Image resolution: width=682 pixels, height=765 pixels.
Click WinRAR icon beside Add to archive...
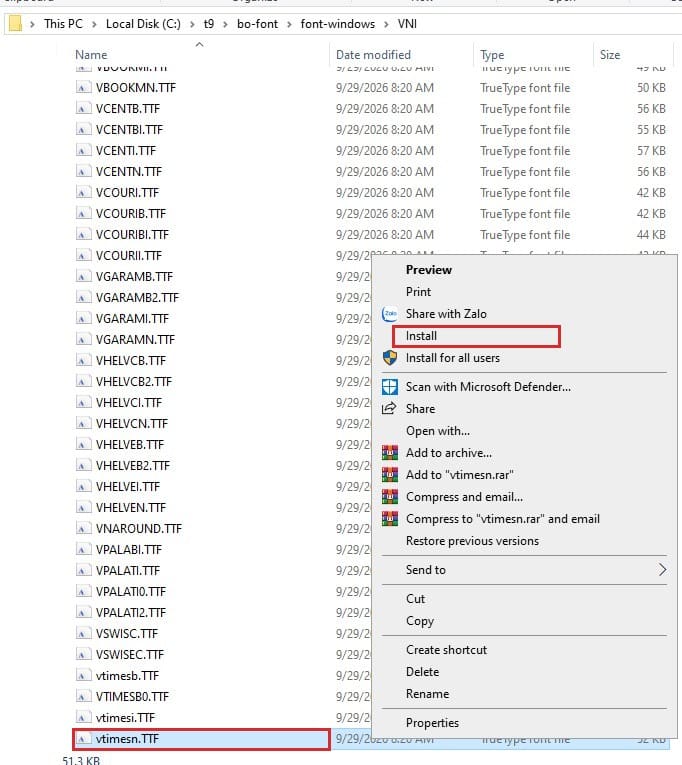390,453
